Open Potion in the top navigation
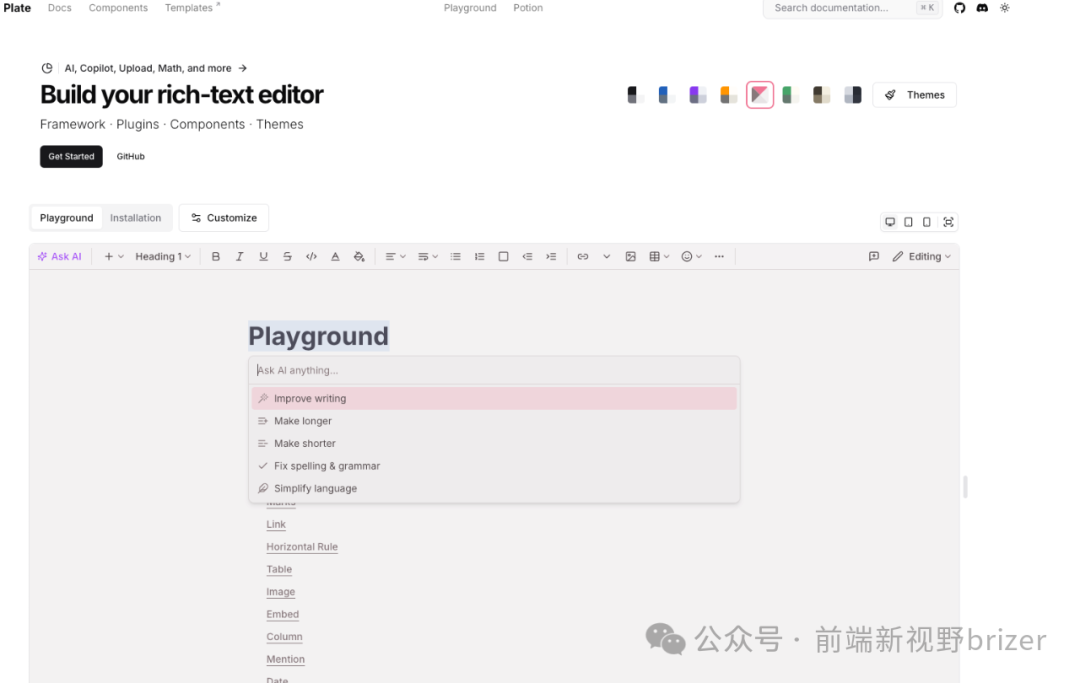Viewport: 1080px width, 683px height. [x=528, y=8]
